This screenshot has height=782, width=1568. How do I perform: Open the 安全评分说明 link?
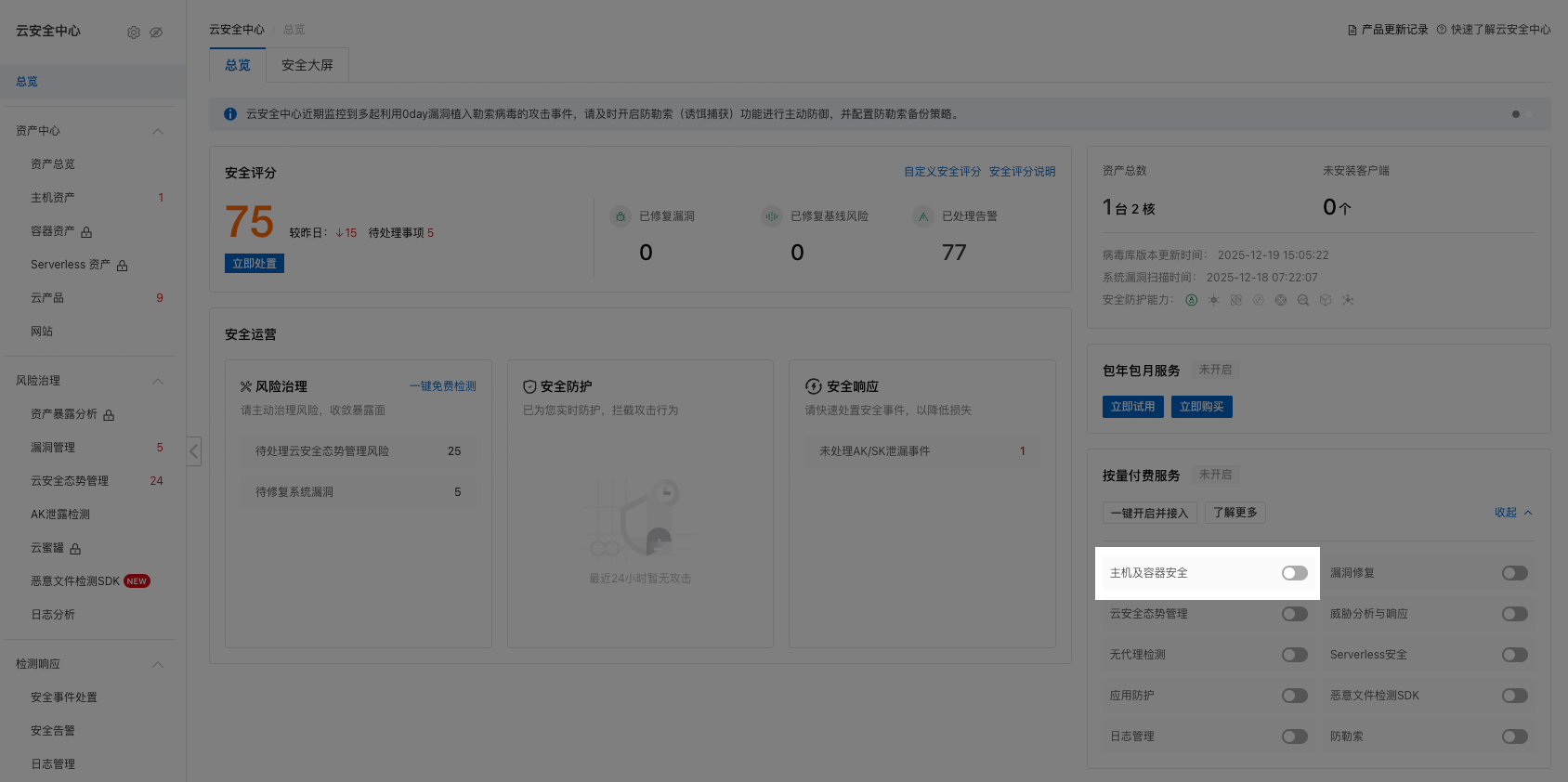(1022, 172)
